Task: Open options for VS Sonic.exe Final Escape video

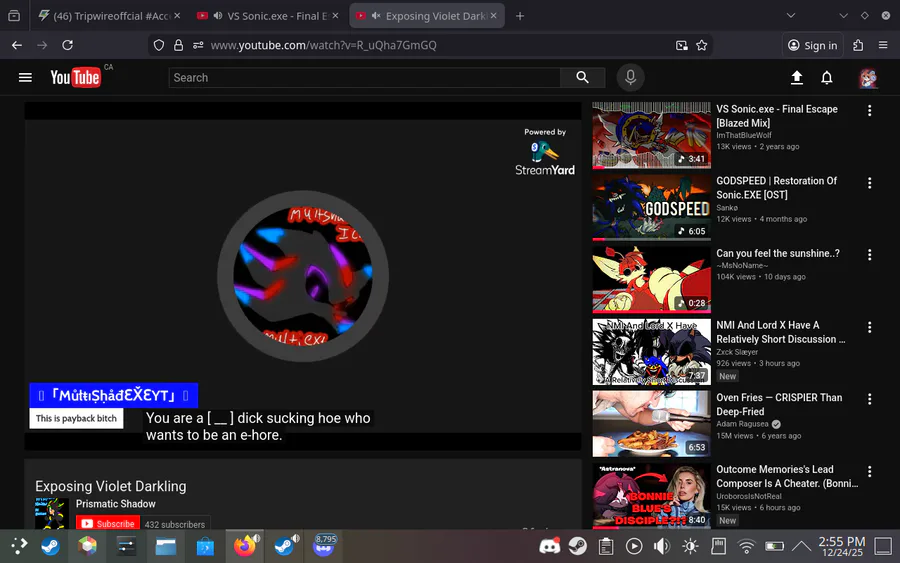Action: (870, 110)
